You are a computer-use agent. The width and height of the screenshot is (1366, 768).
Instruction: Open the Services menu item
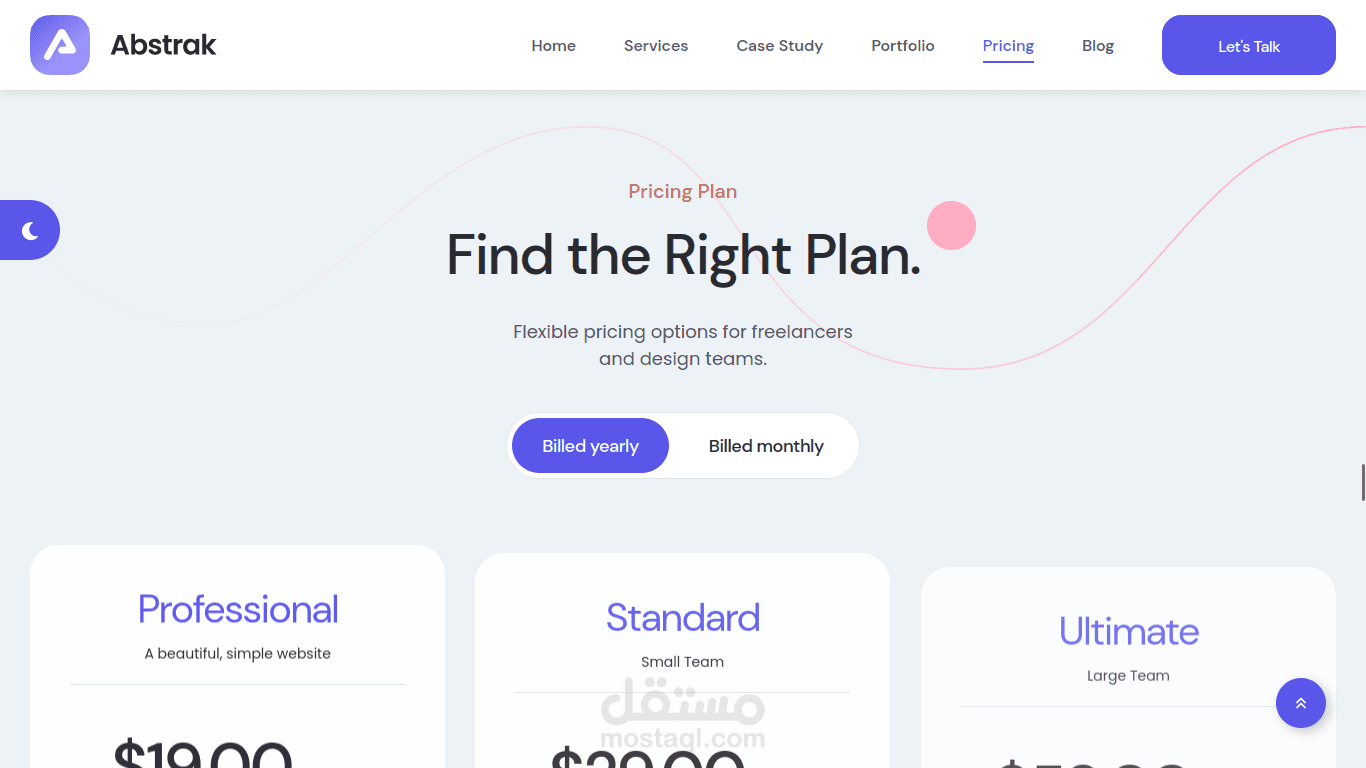[656, 46]
